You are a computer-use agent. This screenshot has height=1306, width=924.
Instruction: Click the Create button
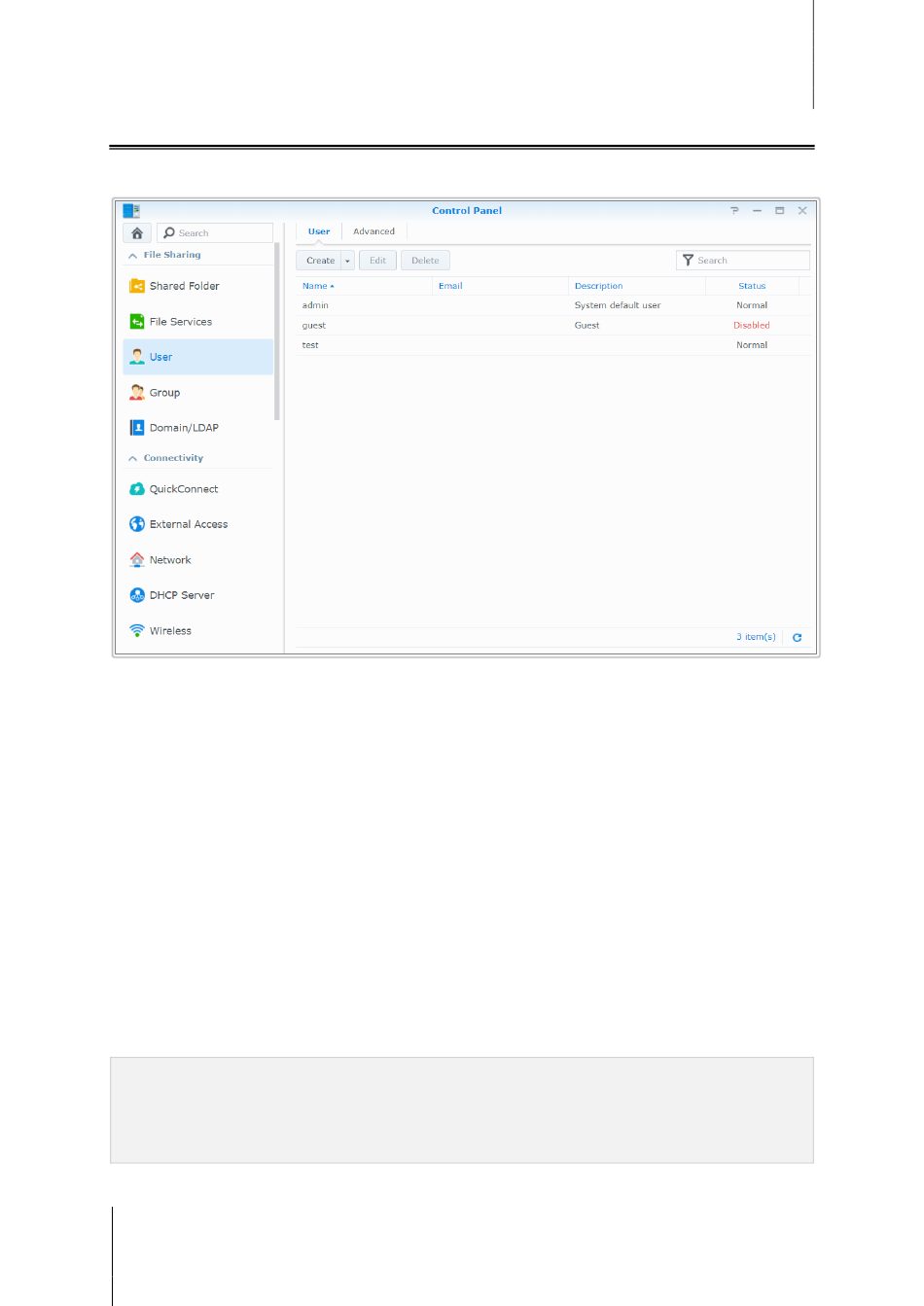319,261
